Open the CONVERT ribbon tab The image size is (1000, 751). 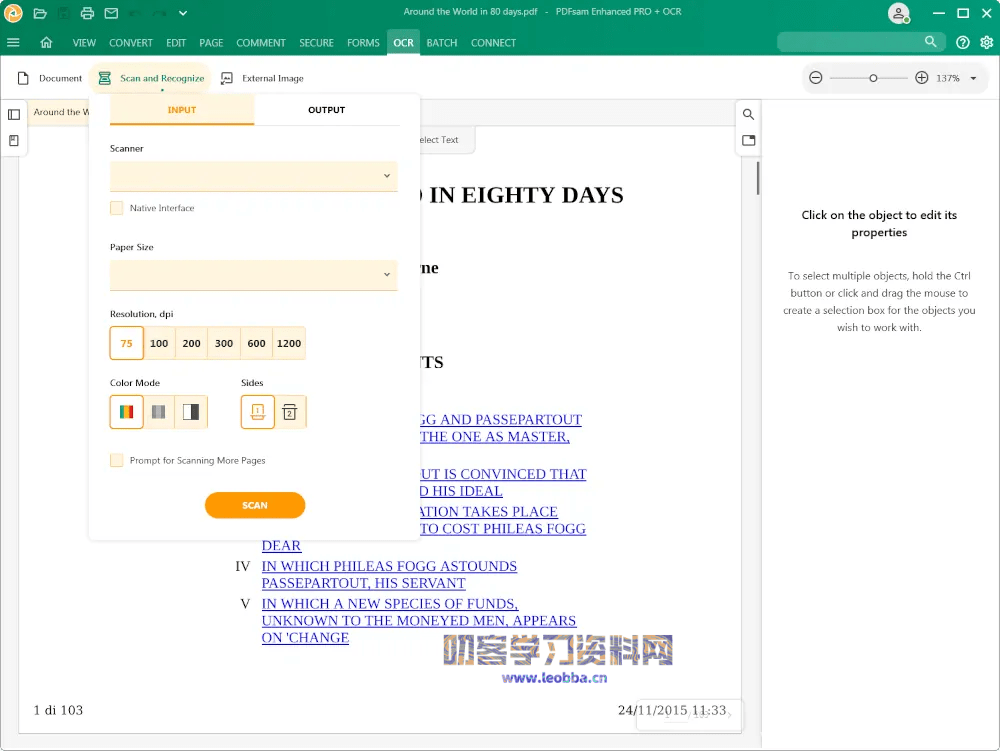[131, 43]
